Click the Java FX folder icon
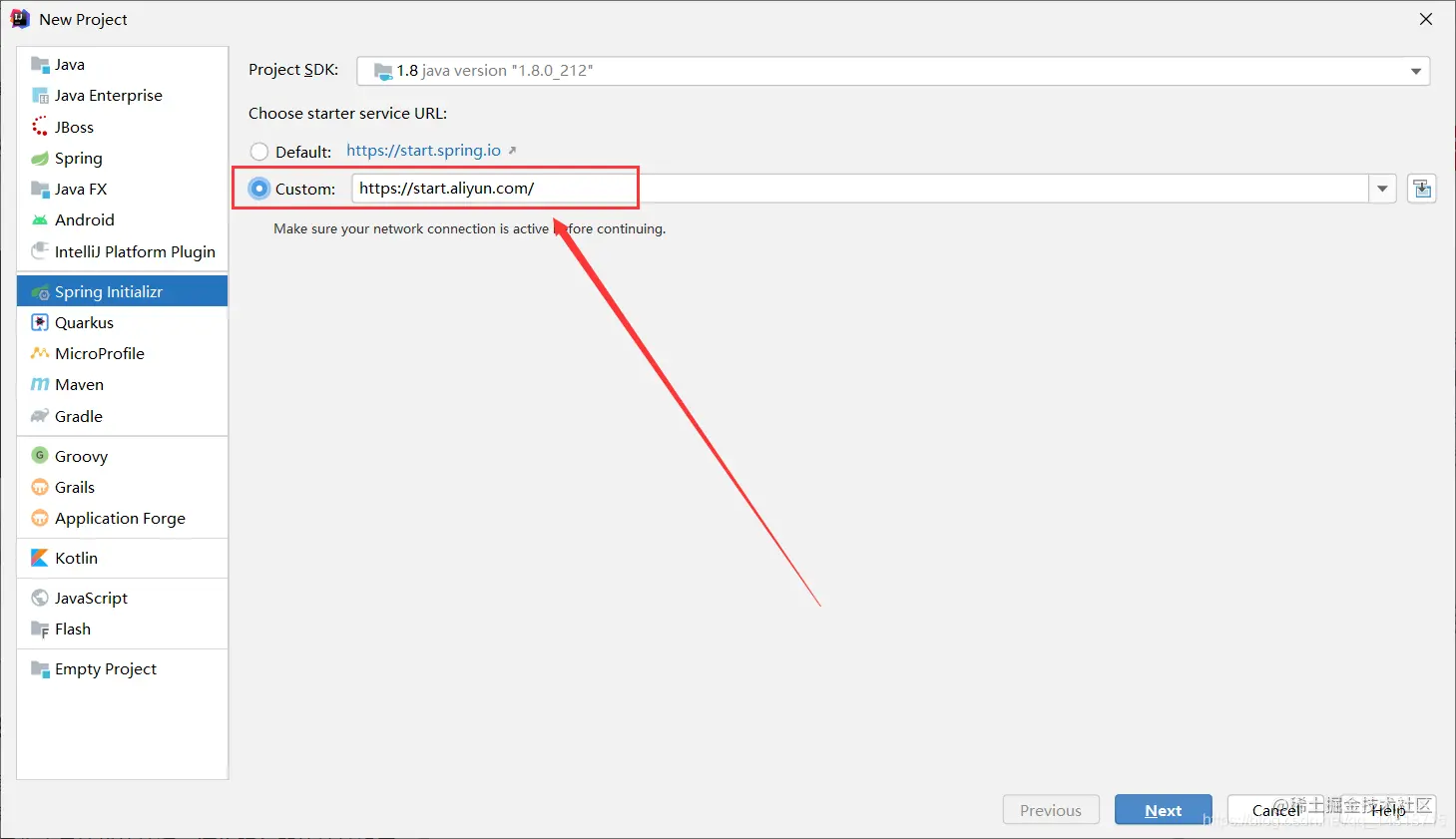Screen dimensions: 1456x839 [40, 189]
